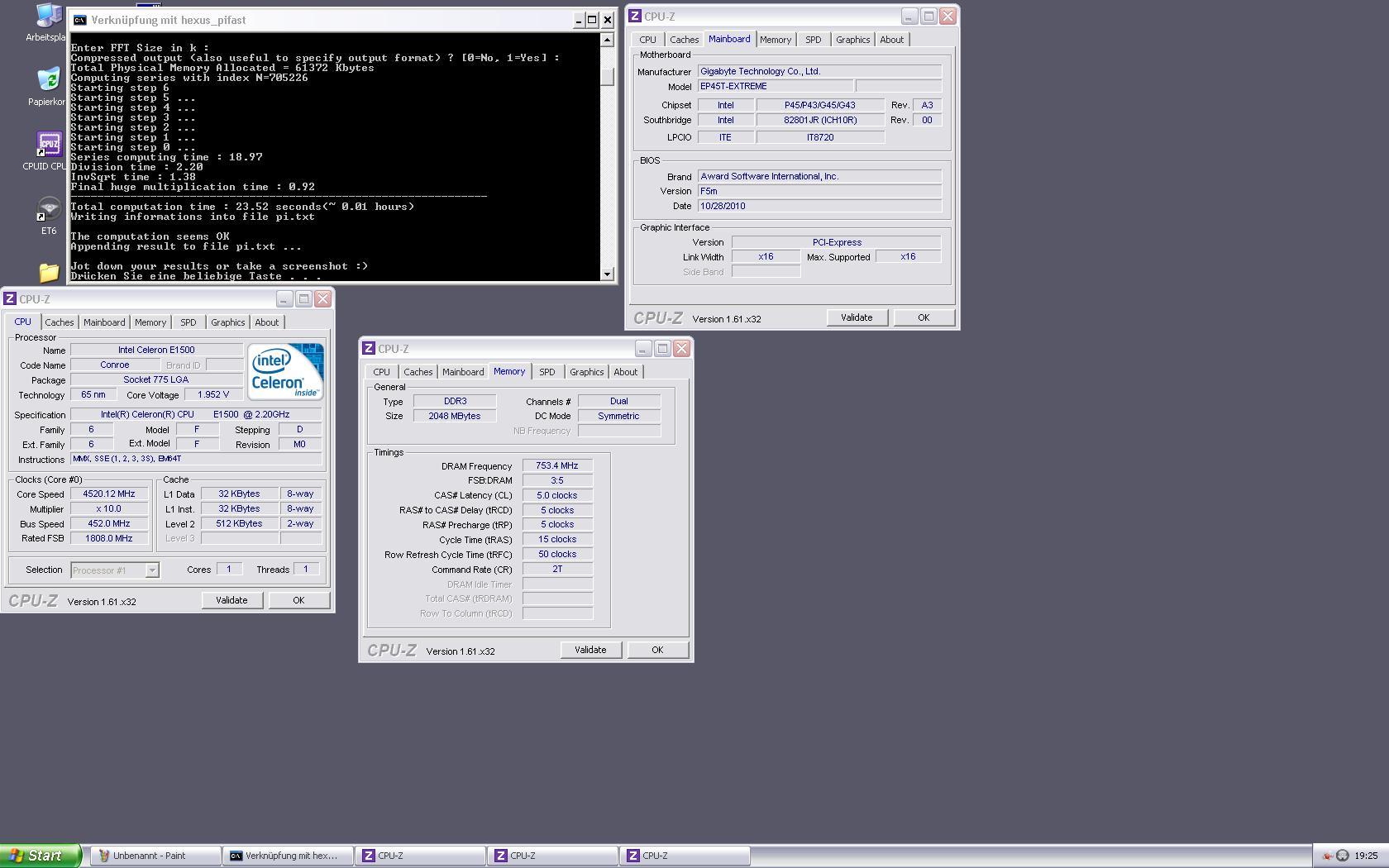Viewport: 1389px width, 868px height.
Task: Select the DRAM Frequency 753.4 MHz value
Action: tap(557, 465)
